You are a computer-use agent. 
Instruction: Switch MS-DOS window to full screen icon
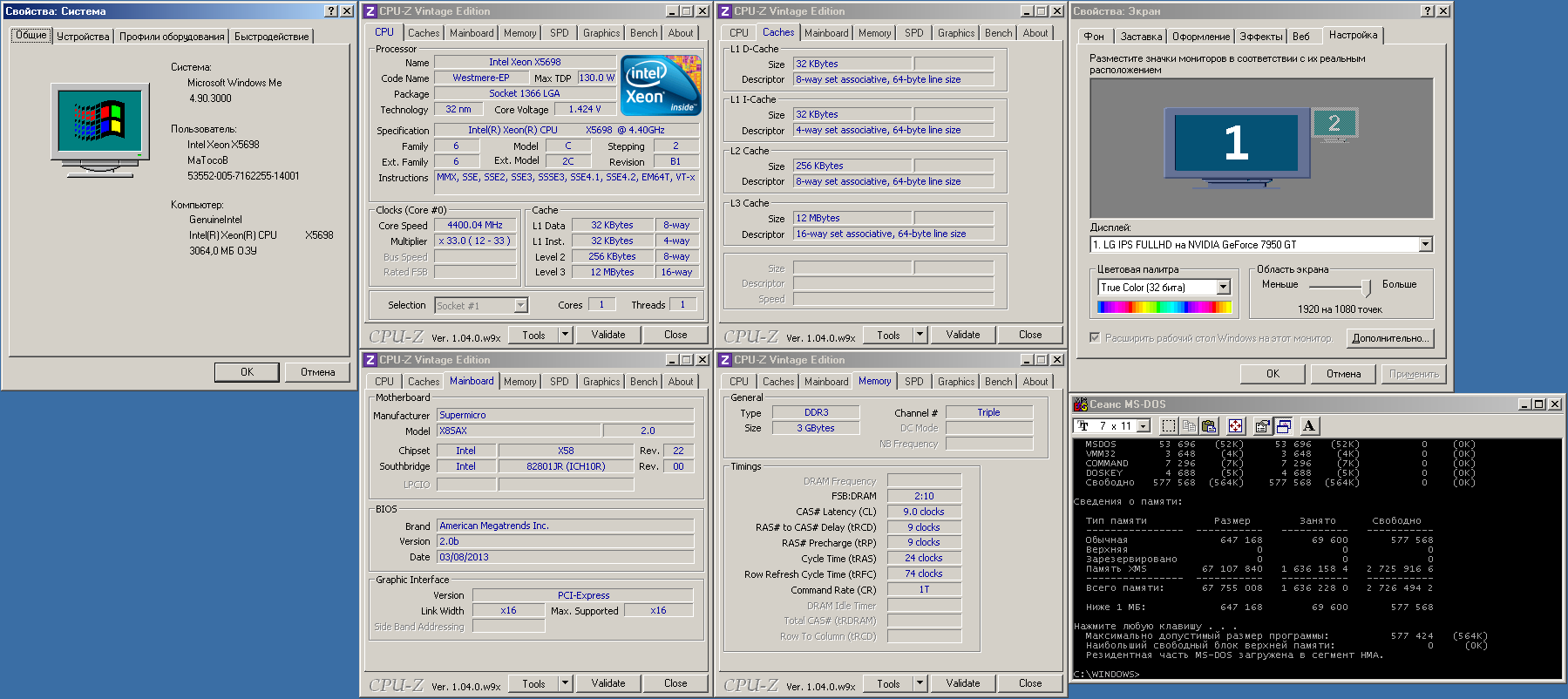pos(1236,426)
